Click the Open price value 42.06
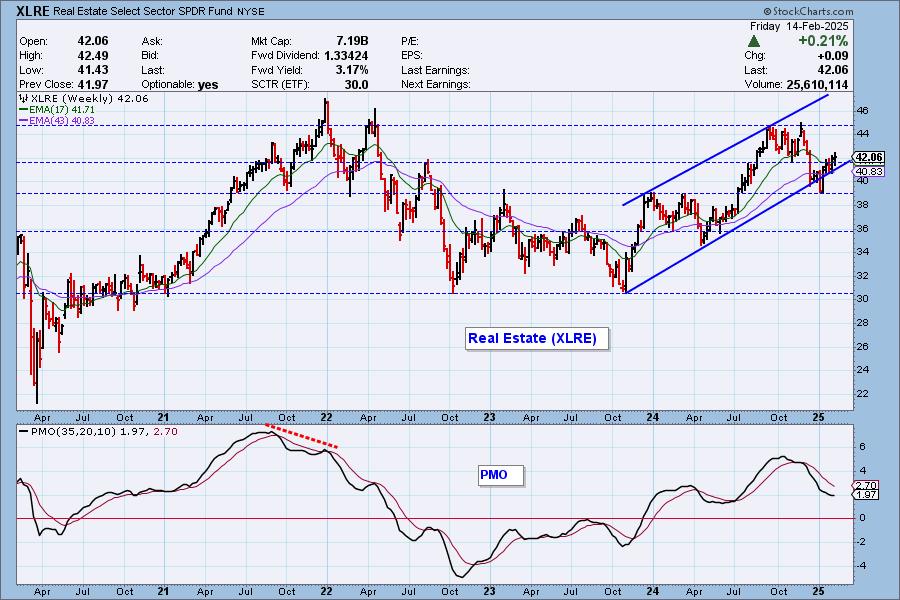 (93, 41)
